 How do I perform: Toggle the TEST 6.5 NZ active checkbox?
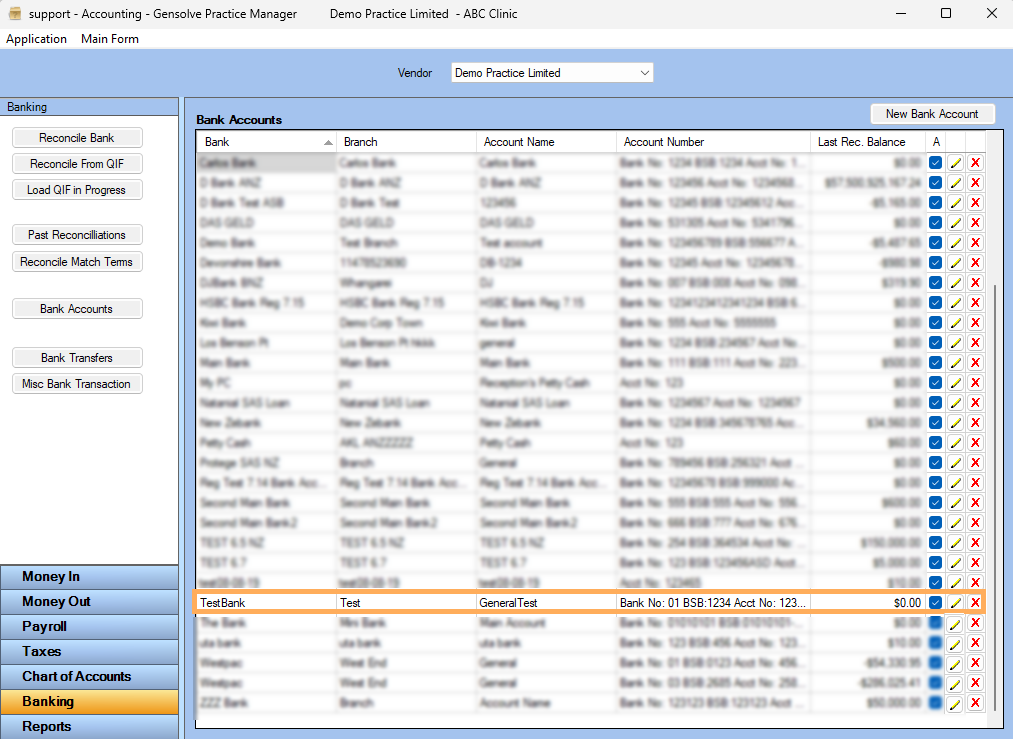[x=935, y=543]
